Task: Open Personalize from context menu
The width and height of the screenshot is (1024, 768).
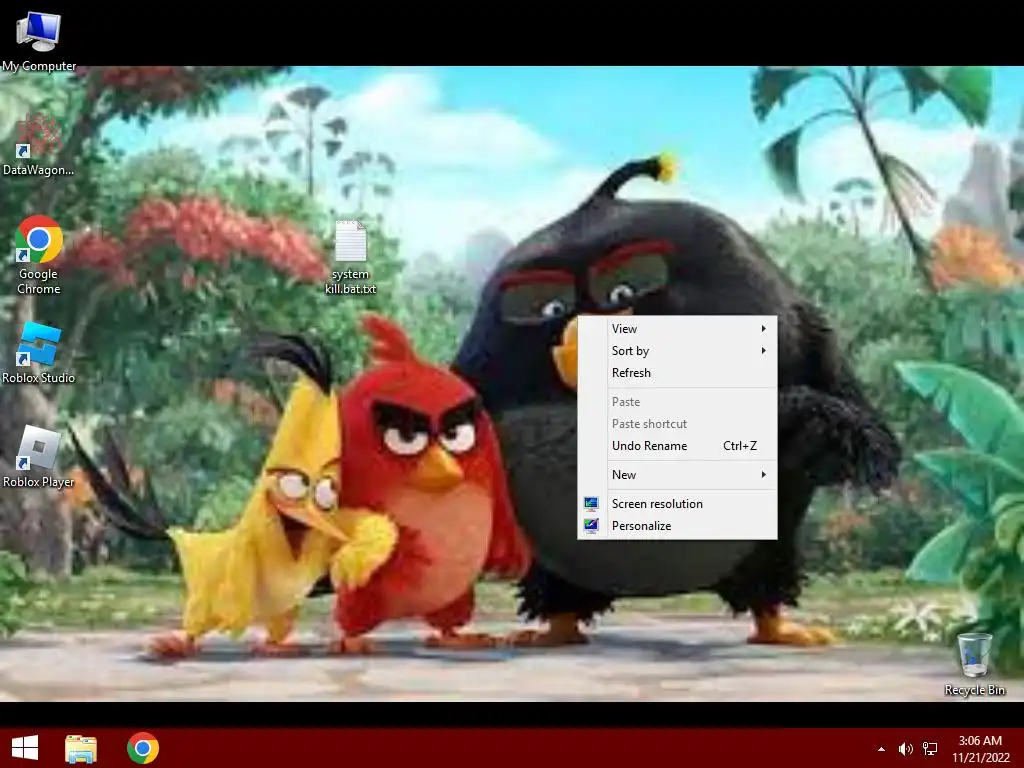Action: 677,526
